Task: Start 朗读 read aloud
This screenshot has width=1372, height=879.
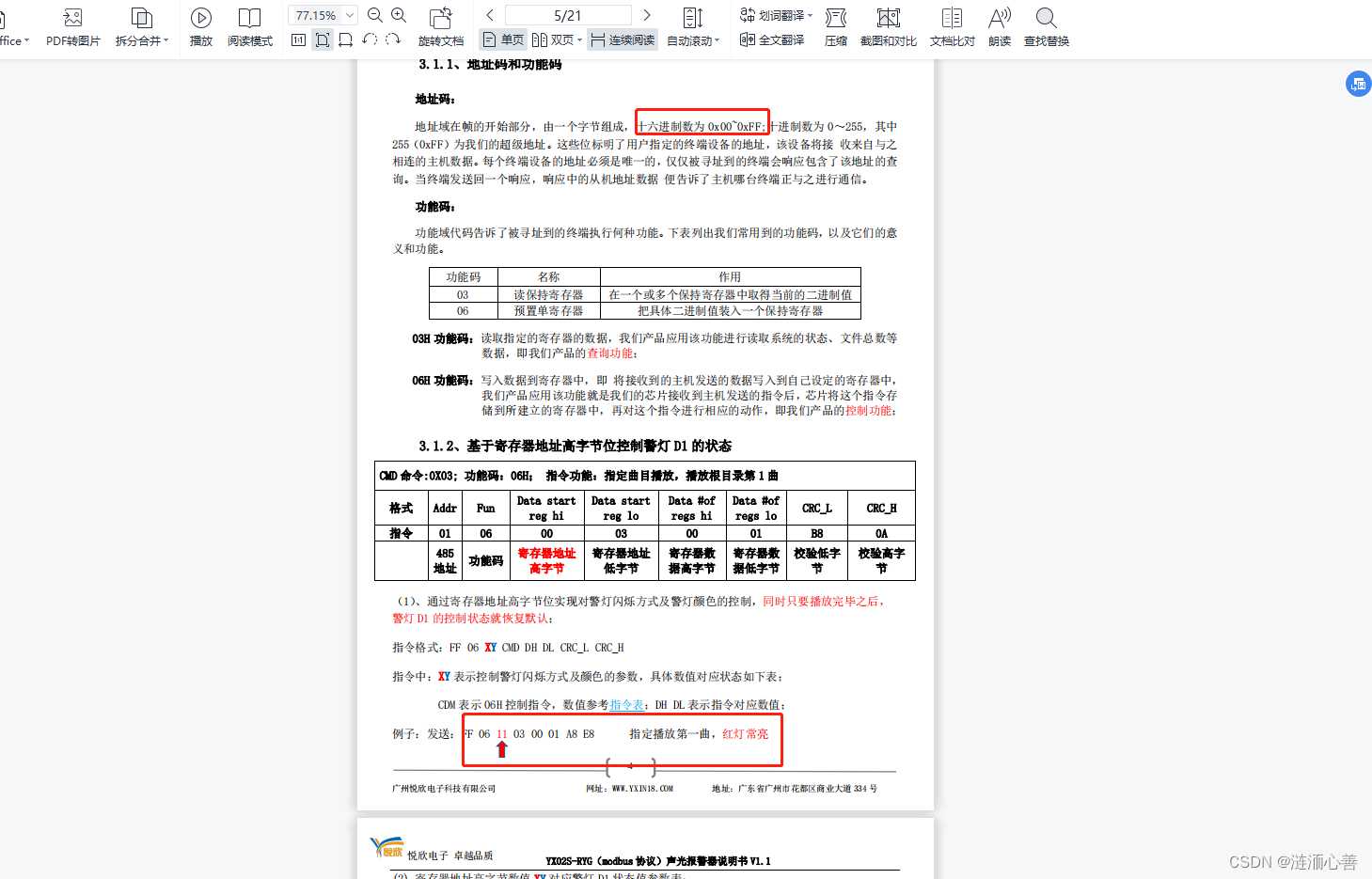Action: (1000, 27)
